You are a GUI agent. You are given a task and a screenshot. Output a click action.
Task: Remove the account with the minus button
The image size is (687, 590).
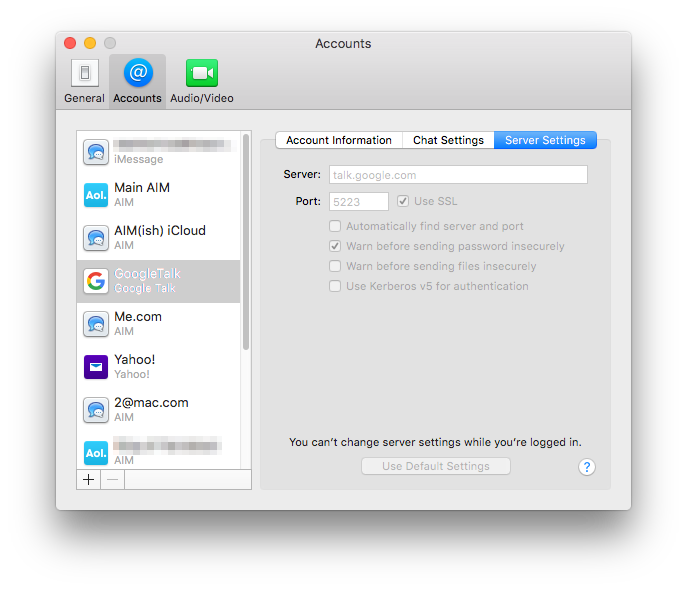(113, 480)
